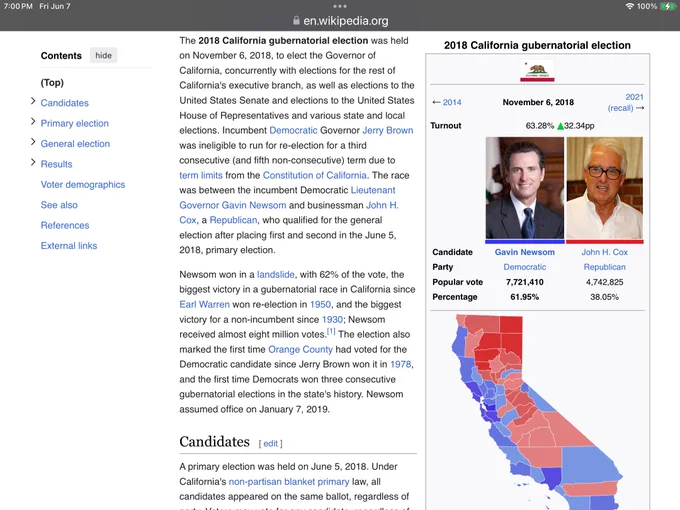680x510 pixels.
Task: Tap the November 6, 2018 date in the infobox
Action: [538, 102]
